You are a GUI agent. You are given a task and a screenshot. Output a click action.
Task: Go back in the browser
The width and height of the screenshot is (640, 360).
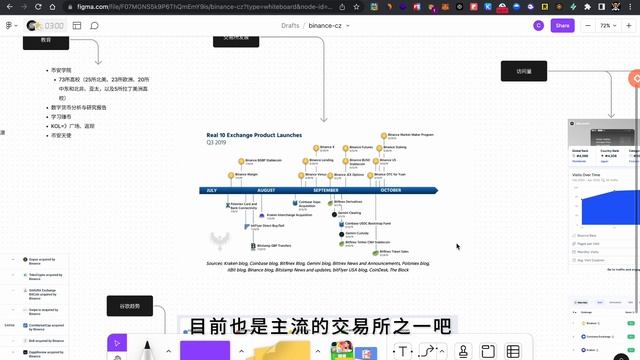coord(10,7)
